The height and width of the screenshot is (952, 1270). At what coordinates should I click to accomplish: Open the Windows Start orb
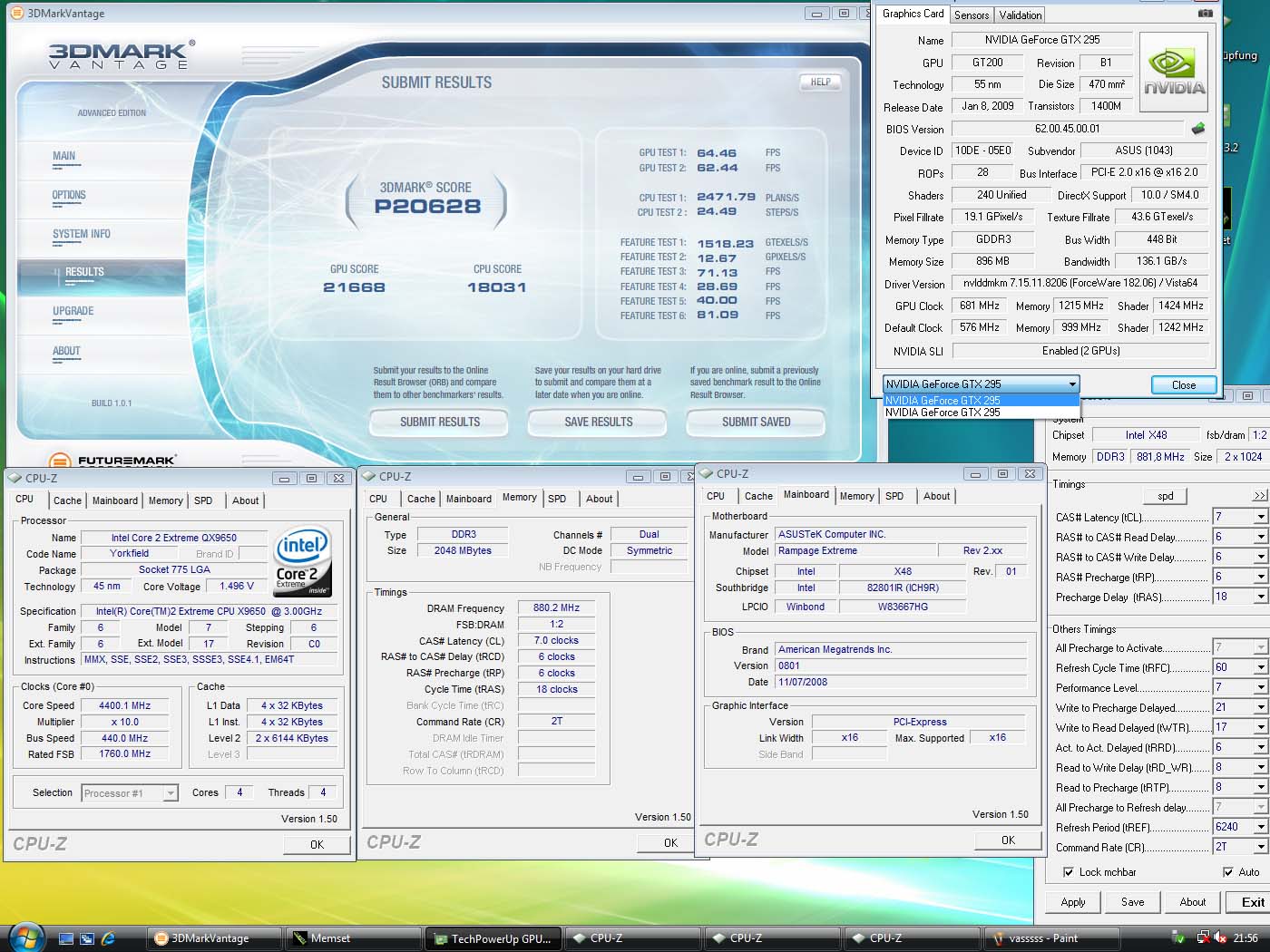24,937
